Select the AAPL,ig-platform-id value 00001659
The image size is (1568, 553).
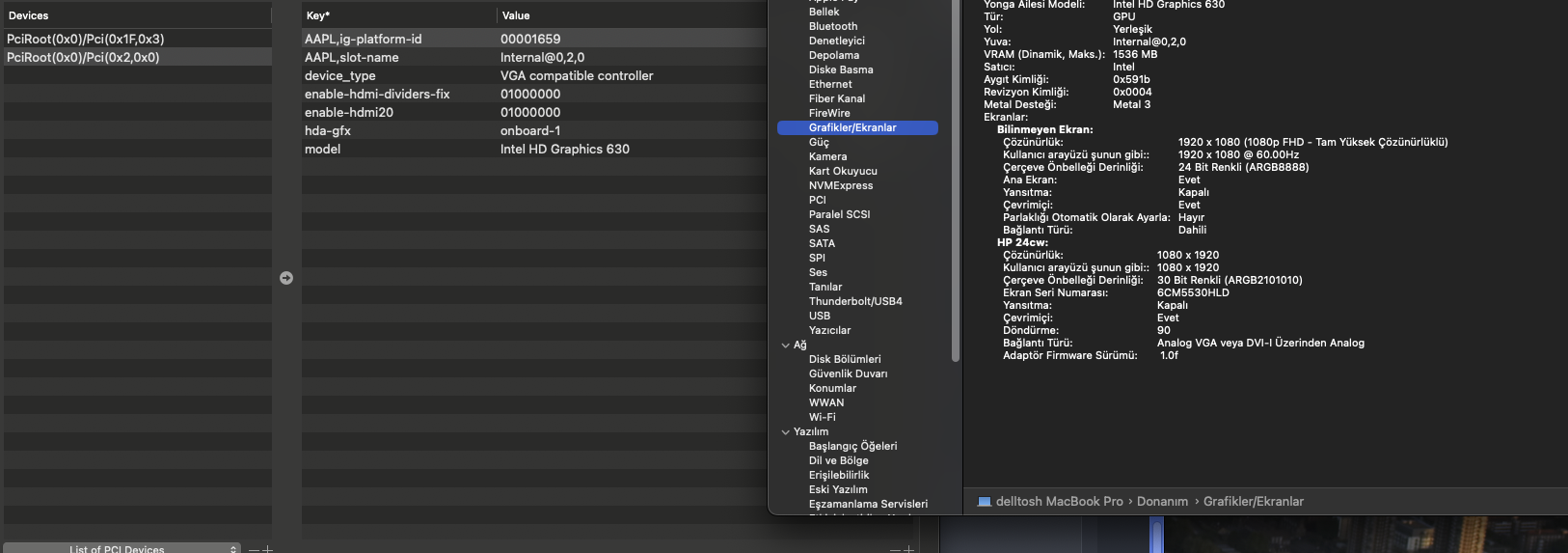(x=530, y=40)
